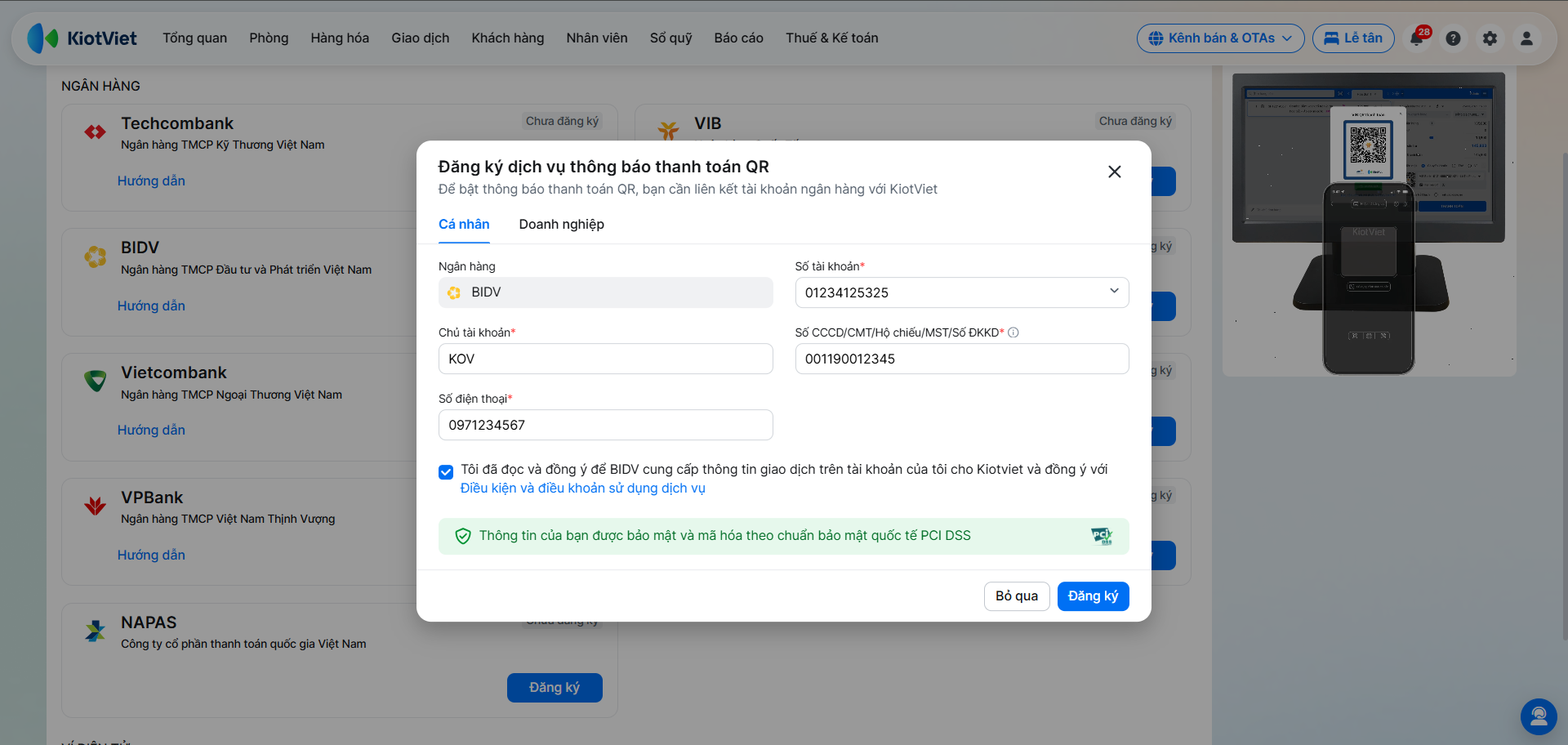The height and width of the screenshot is (745, 1568).
Task: Click the VIB logo icon
Action: pos(669,130)
